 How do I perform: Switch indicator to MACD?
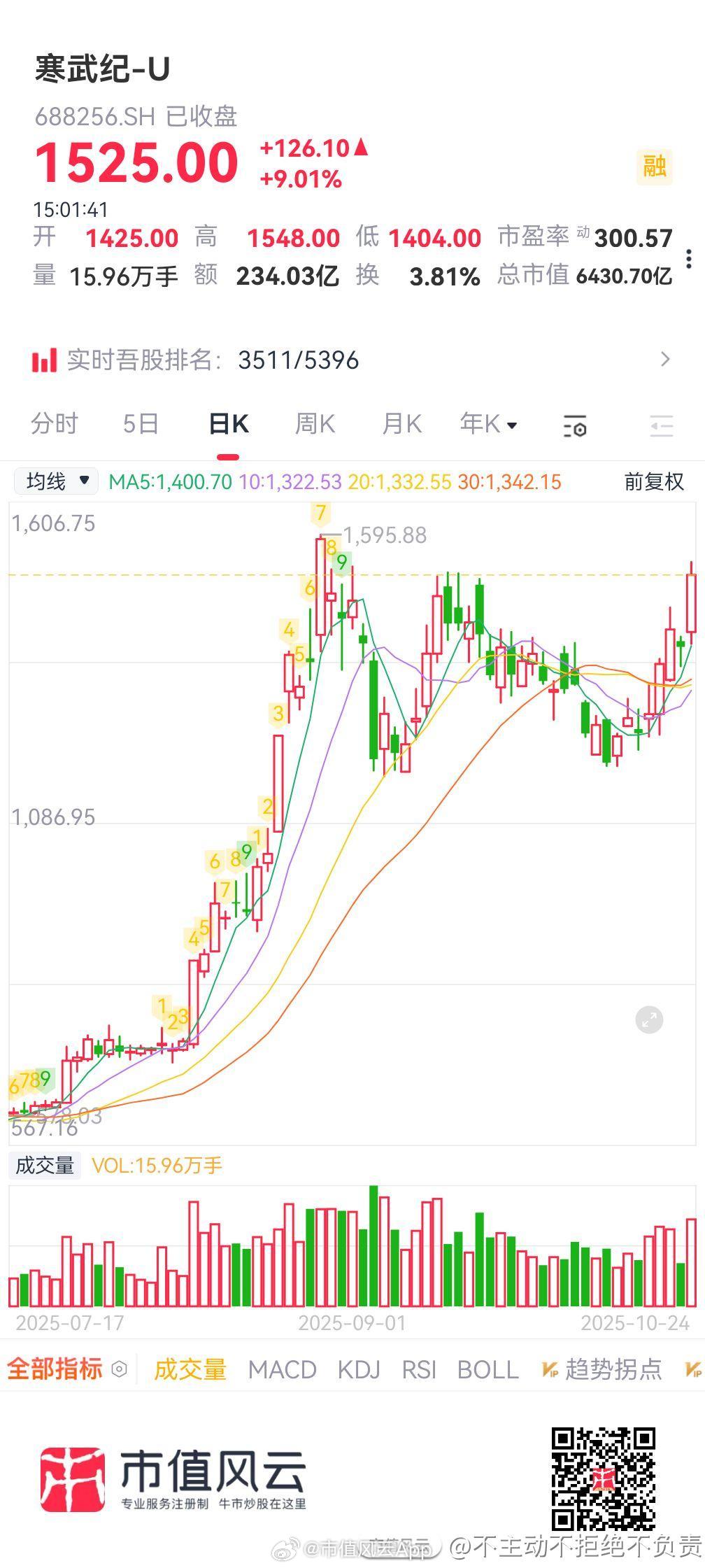282,1369
